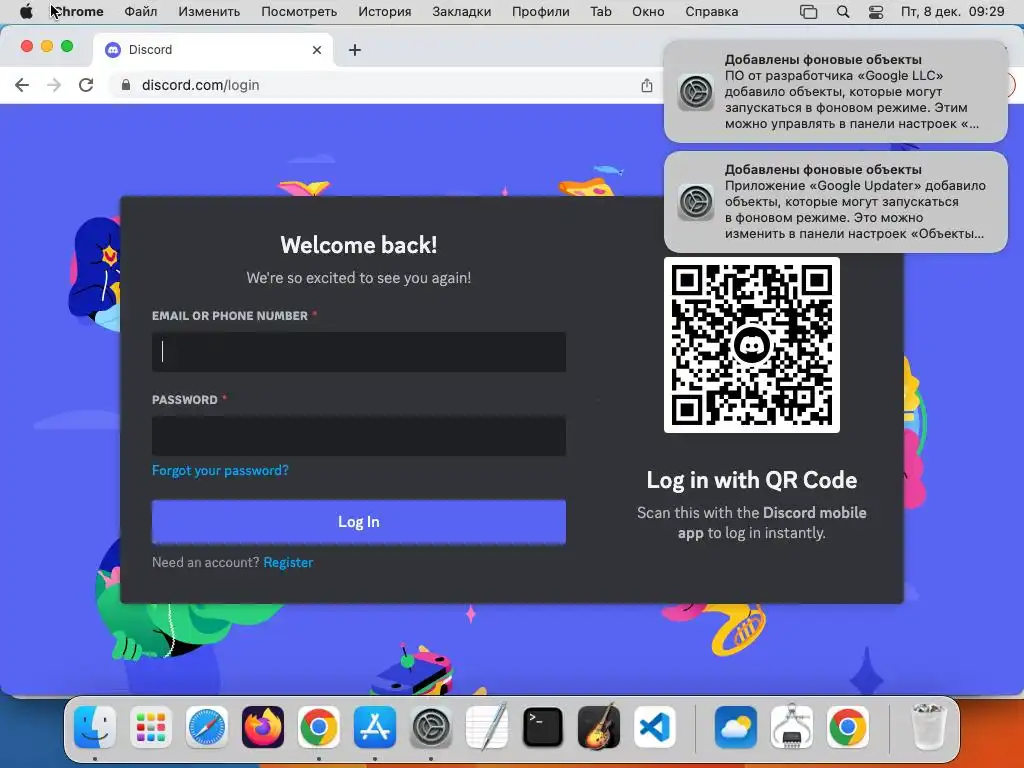
Task: Open Finder from the Dock
Action: click(95, 727)
